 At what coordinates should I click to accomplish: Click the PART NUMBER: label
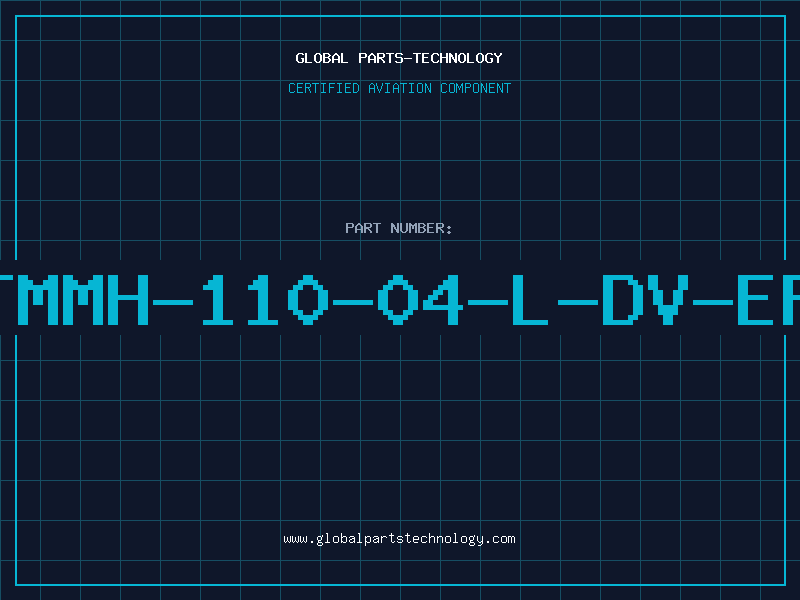tap(398, 228)
